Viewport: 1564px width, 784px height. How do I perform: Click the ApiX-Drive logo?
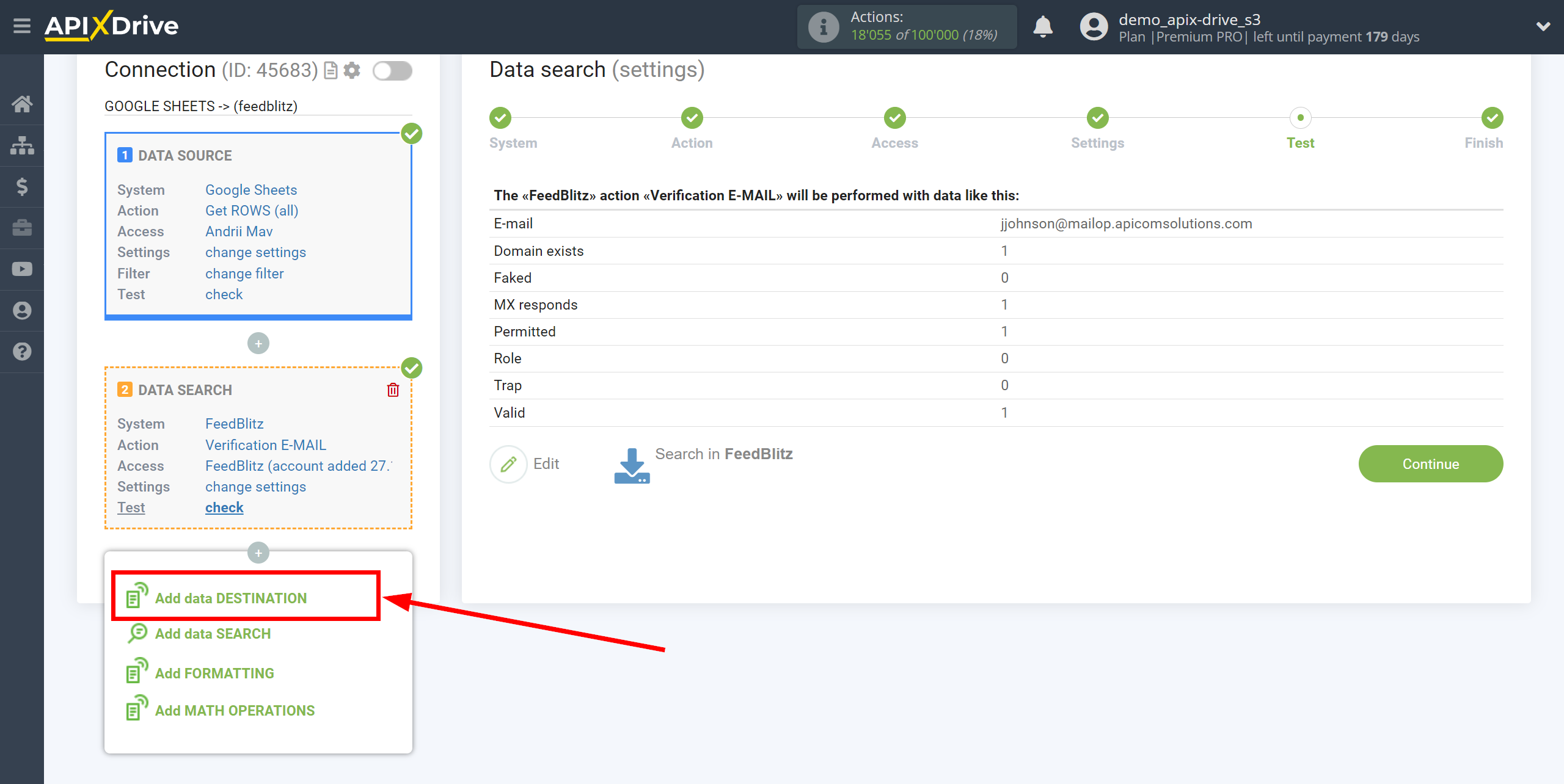click(112, 26)
